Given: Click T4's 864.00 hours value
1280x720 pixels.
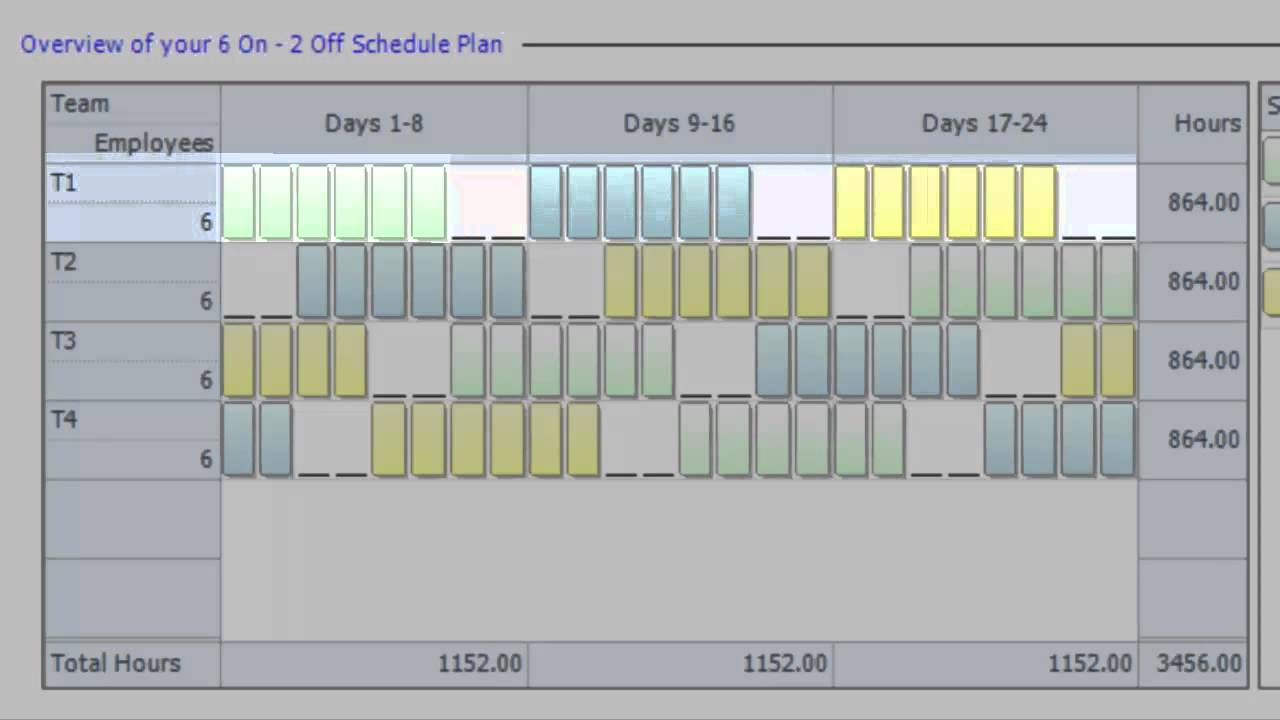Looking at the screenshot, I should point(1204,439).
